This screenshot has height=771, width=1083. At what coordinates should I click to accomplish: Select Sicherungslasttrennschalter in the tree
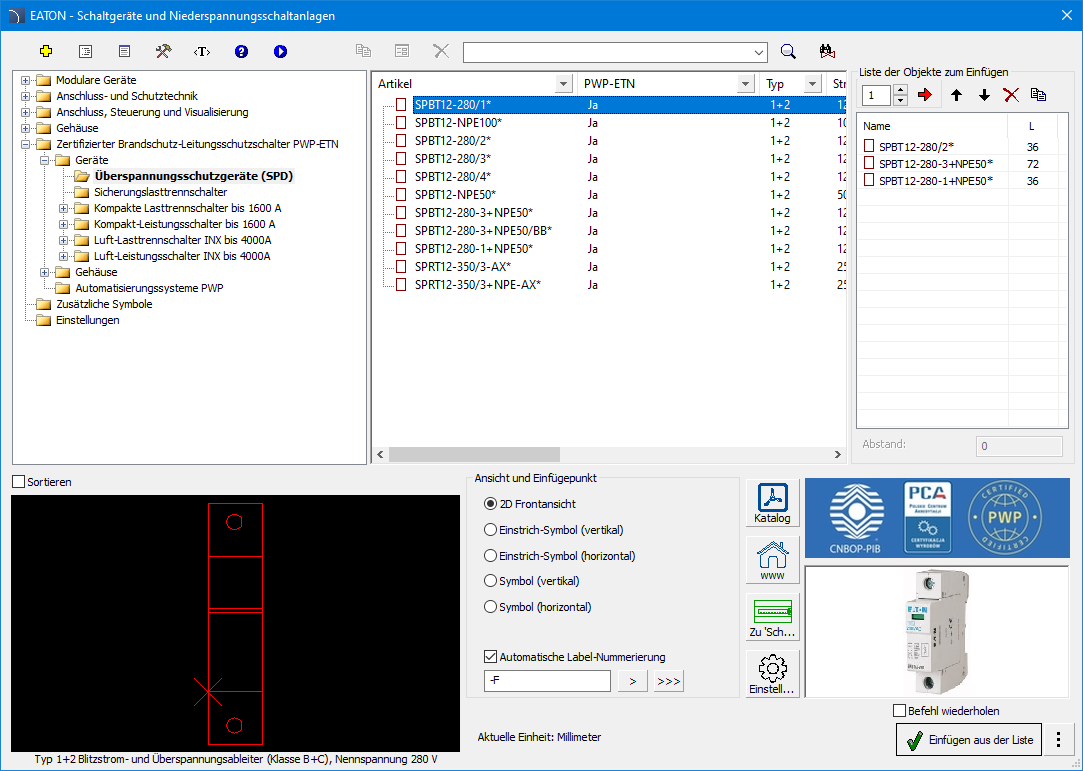[160, 192]
